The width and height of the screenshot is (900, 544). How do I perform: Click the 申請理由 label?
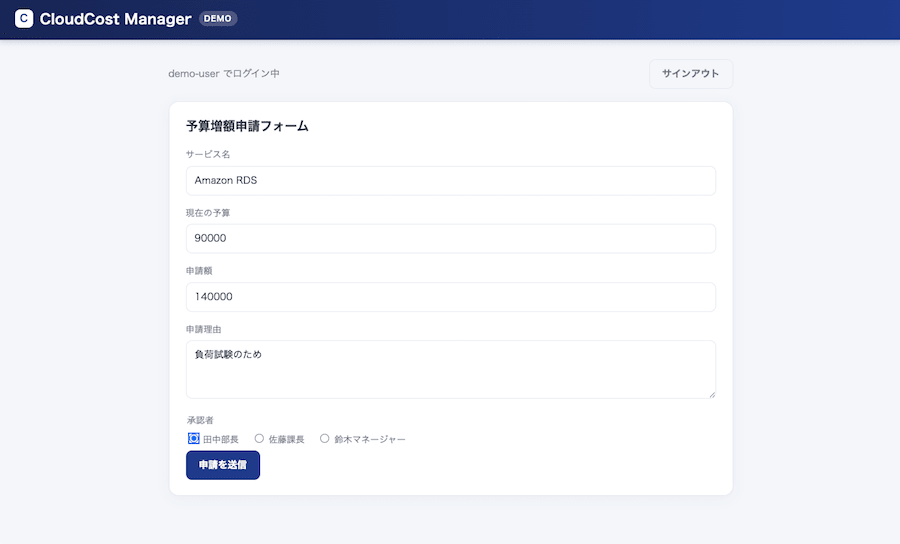pyautogui.click(x=204, y=329)
